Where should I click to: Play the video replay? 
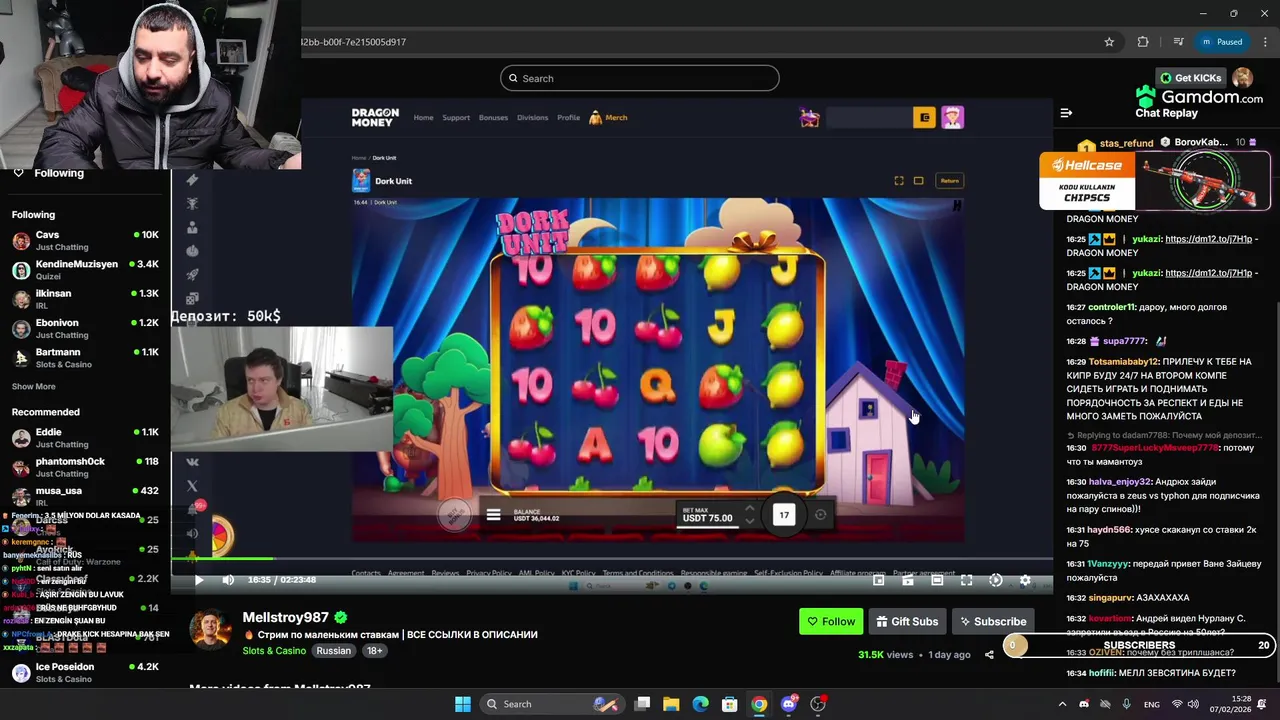(199, 580)
